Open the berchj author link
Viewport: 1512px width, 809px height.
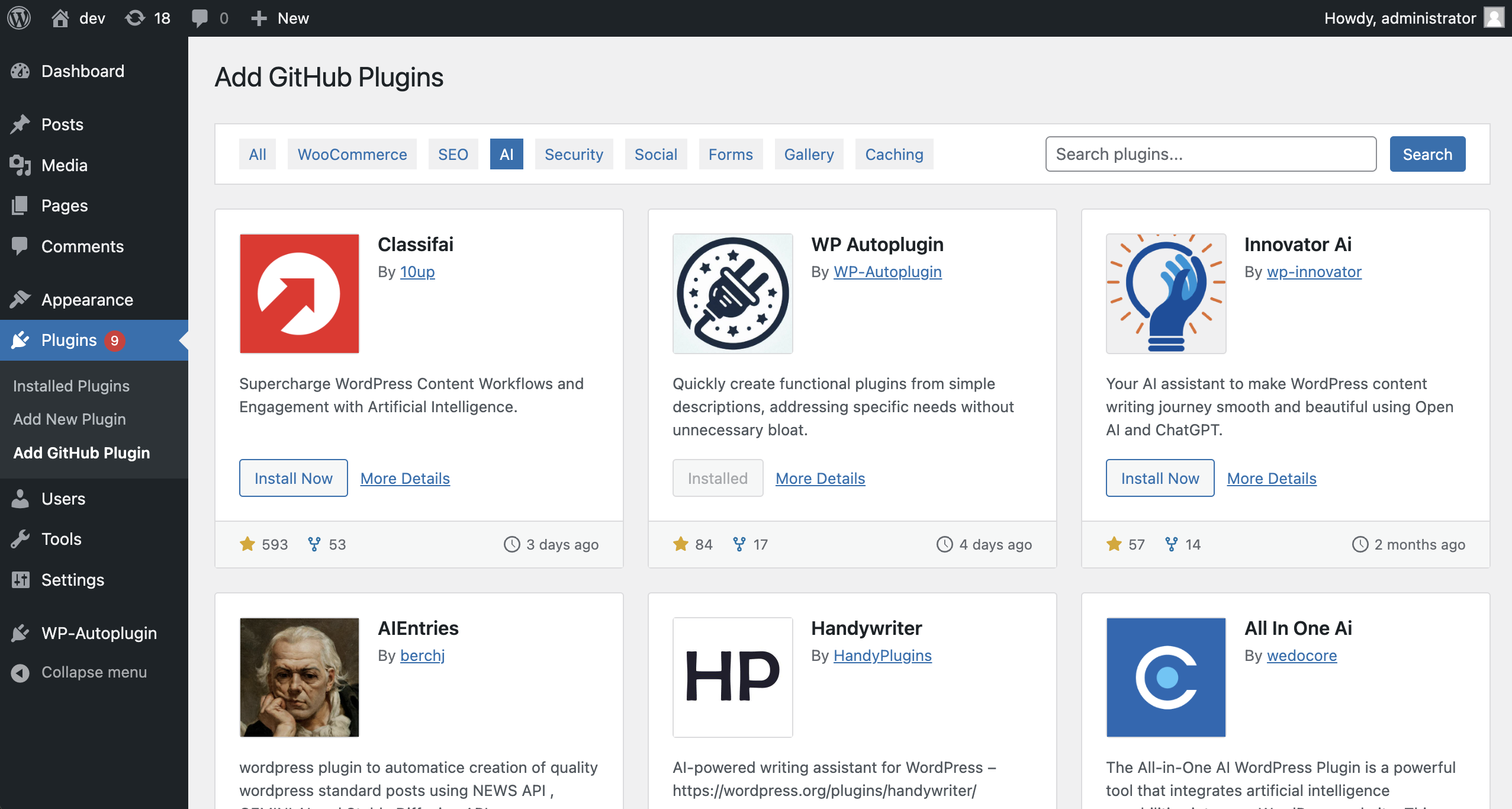coord(422,656)
